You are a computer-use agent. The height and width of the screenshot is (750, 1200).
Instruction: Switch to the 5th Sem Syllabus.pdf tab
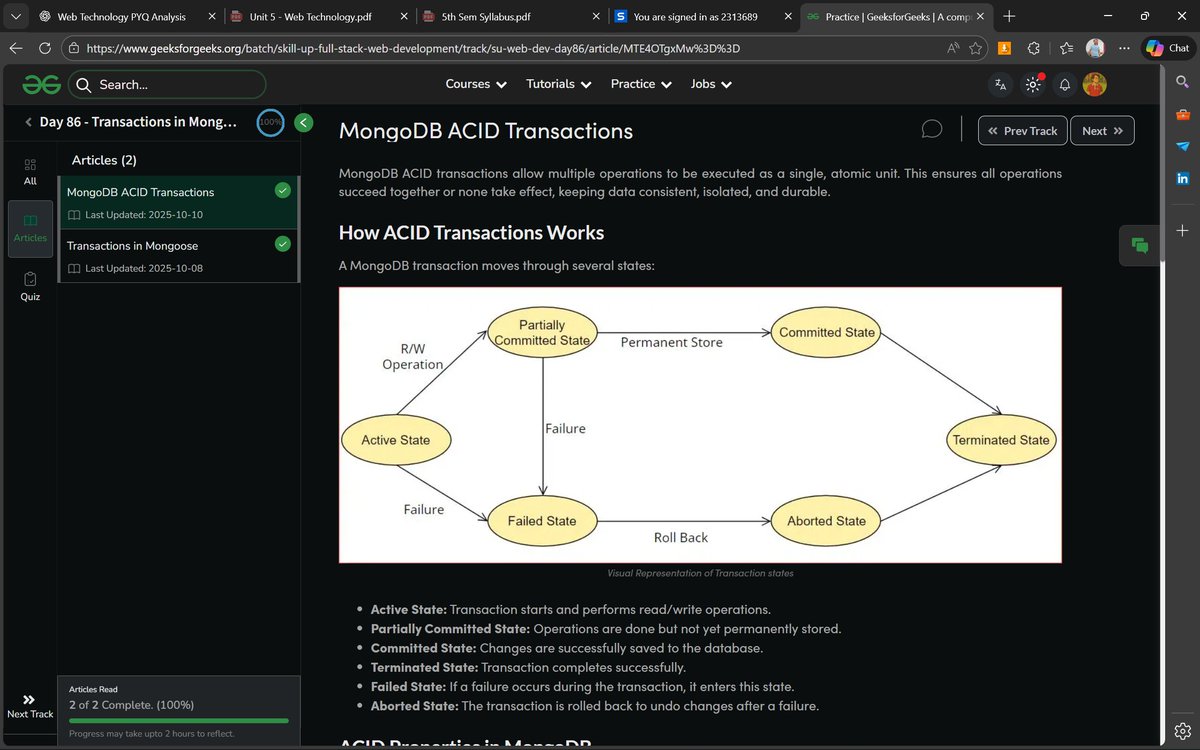pos(510,17)
